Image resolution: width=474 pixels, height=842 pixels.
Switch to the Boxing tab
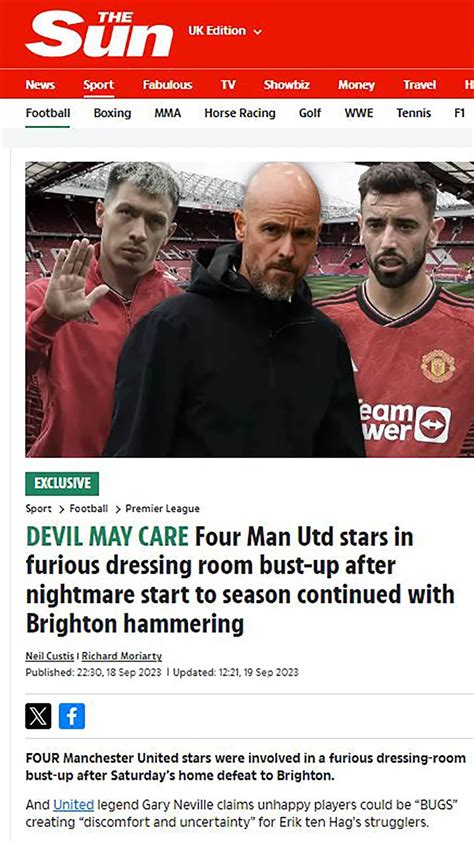click(x=112, y=113)
